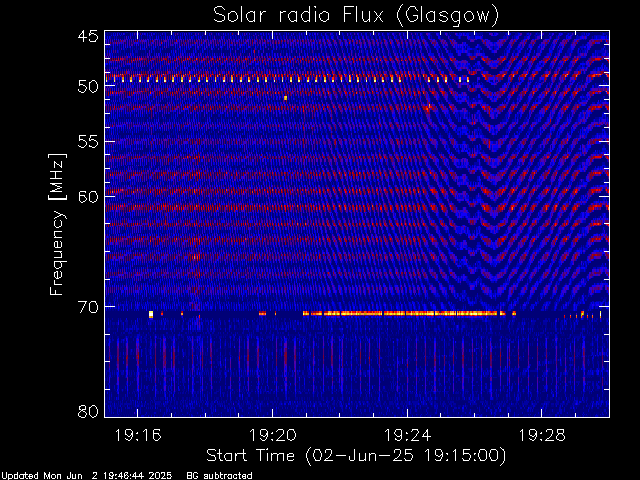Image resolution: width=640 pixels, height=480 pixels.
Task: Click the 19:24 time axis label
Action: [x=407, y=435]
